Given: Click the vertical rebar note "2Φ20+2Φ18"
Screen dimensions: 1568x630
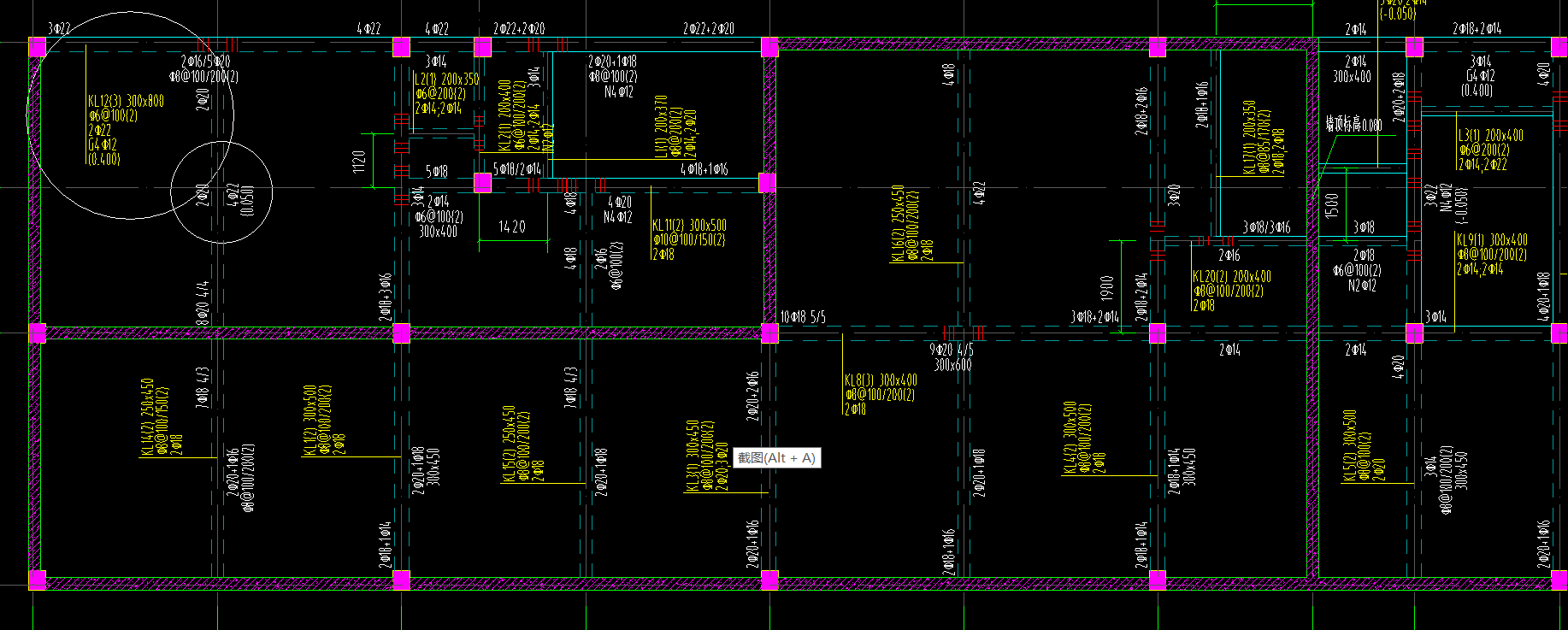Looking at the screenshot, I should click(1399, 97).
